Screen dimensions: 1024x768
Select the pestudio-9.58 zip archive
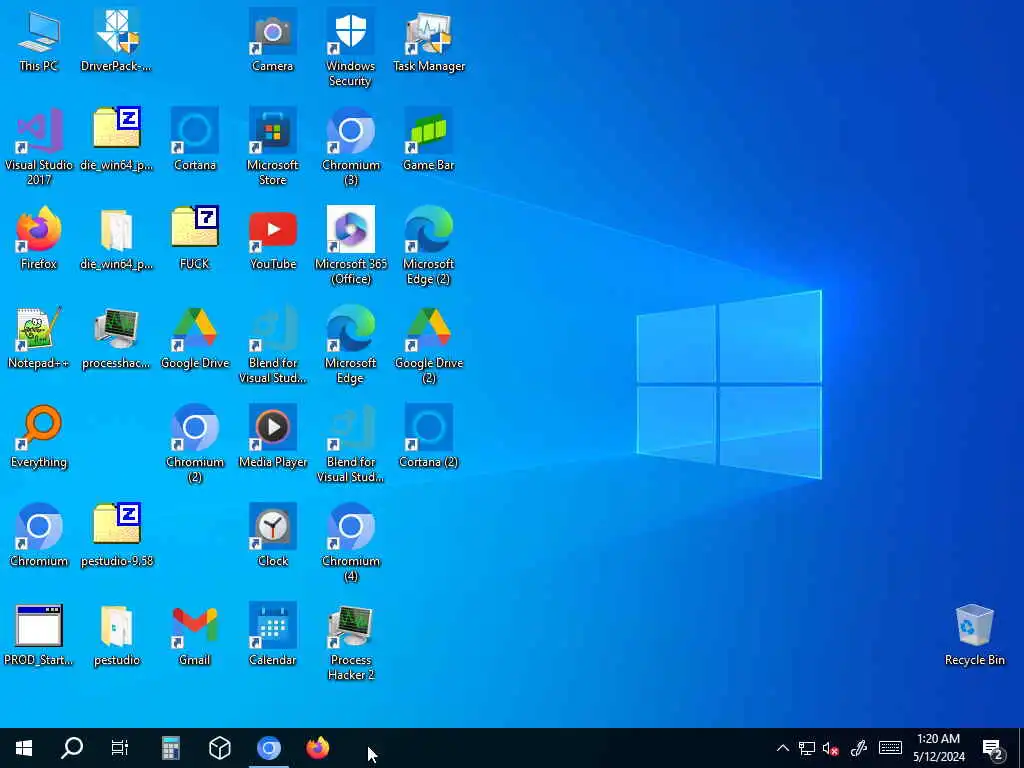(116, 536)
